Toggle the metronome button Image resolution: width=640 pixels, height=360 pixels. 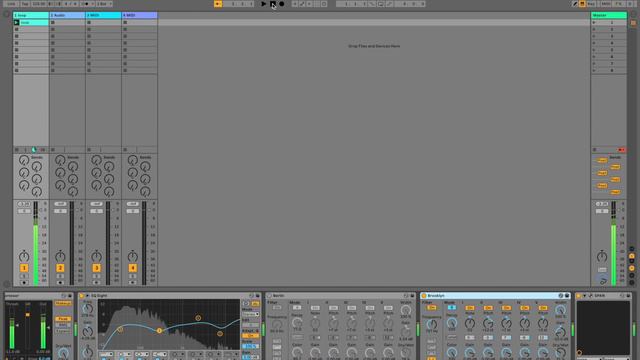86,4
